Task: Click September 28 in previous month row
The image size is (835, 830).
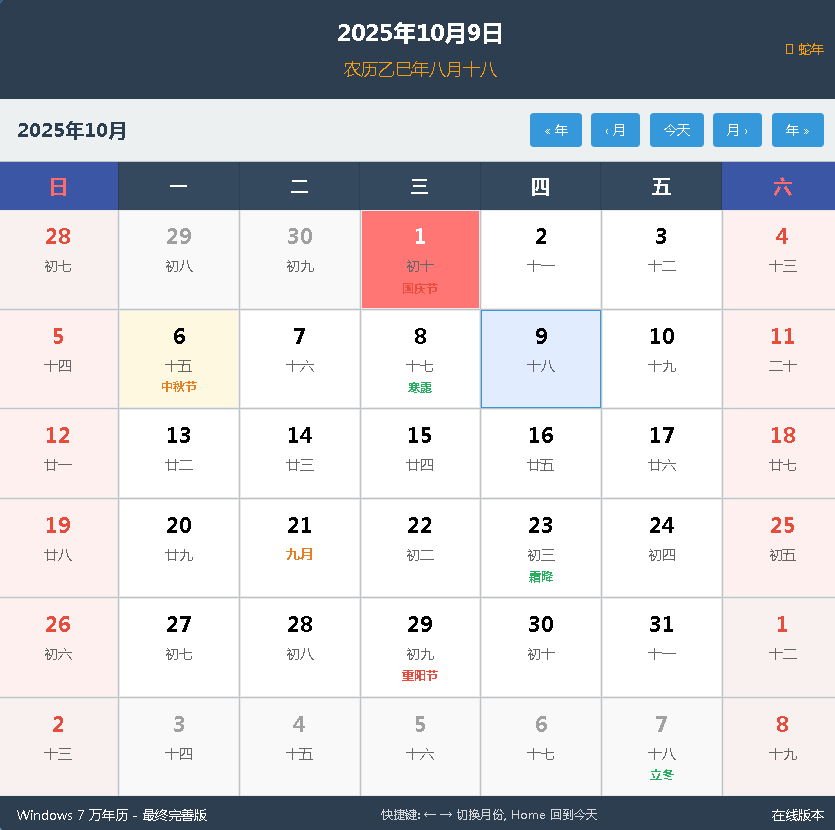Action: coord(58,260)
